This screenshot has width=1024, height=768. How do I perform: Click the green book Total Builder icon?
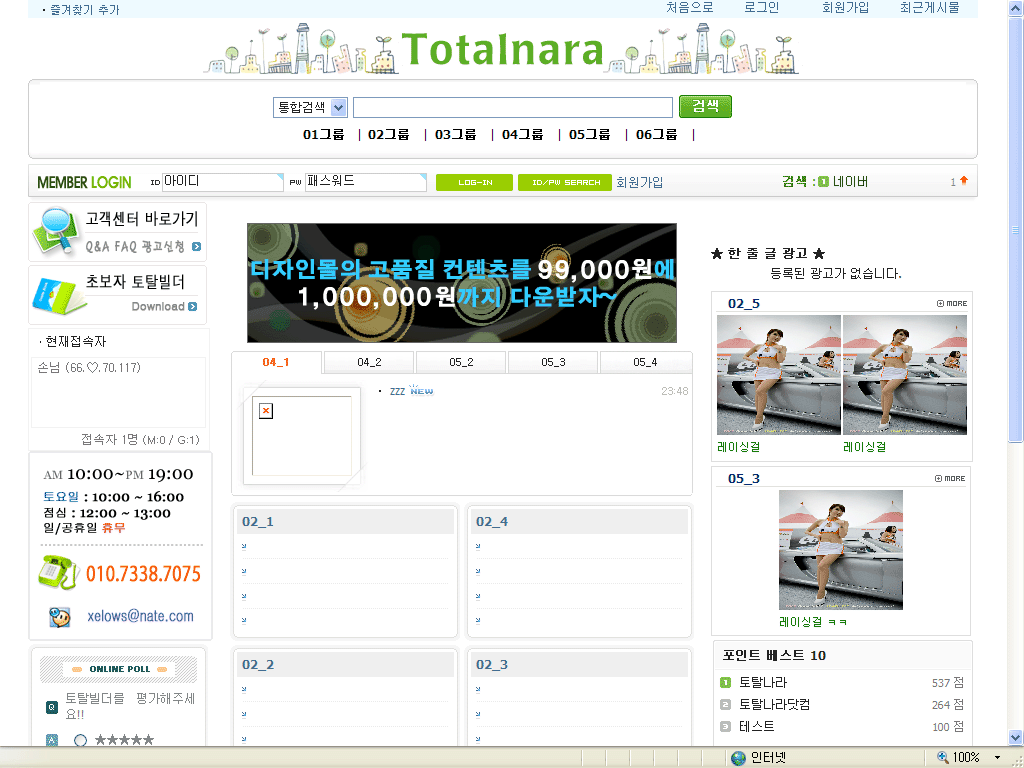[59, 296]
